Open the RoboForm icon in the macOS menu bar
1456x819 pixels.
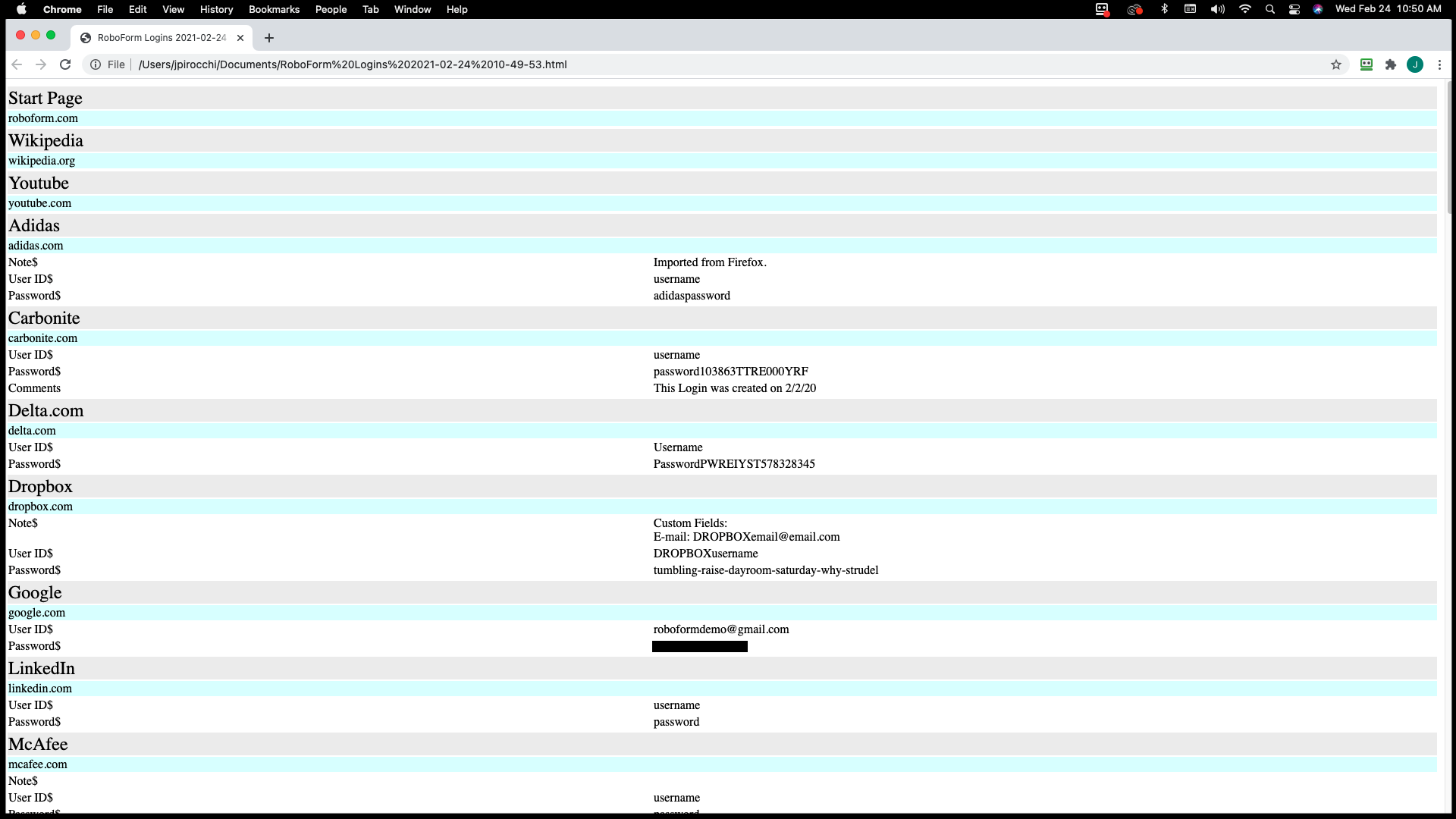tap(1102, 9)
